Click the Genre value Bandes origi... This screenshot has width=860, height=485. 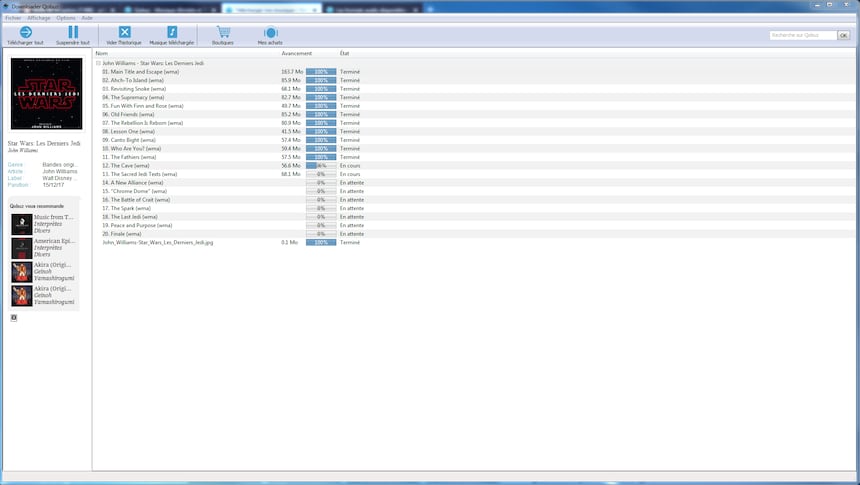click(x=60, y=165)
